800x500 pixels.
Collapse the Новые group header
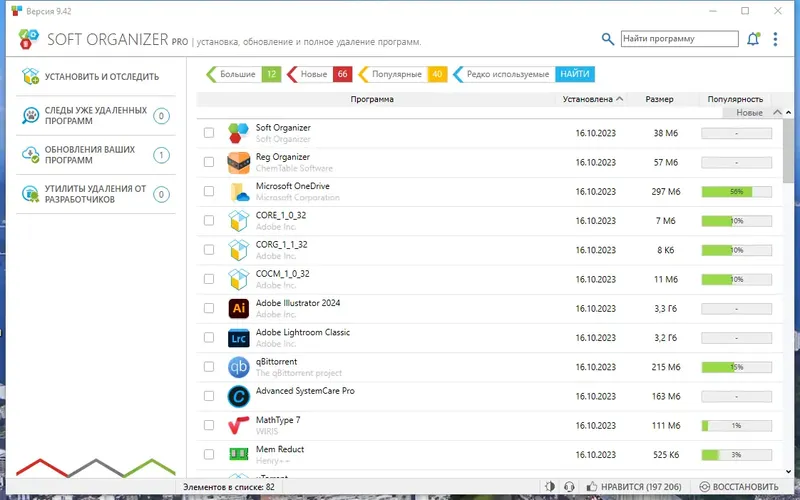777,112
